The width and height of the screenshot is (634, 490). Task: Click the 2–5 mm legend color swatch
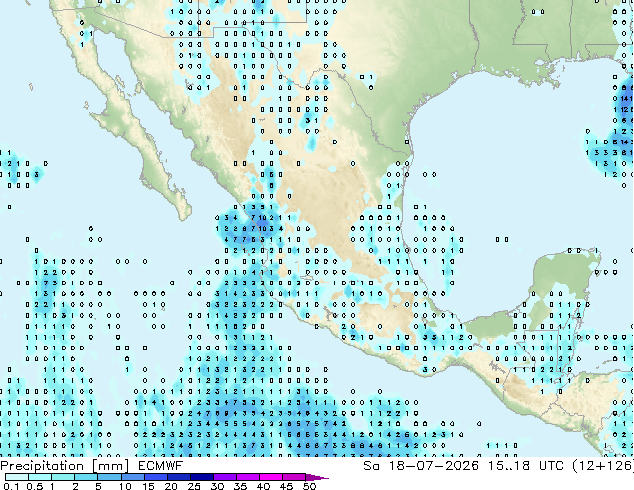click(86, 477)
